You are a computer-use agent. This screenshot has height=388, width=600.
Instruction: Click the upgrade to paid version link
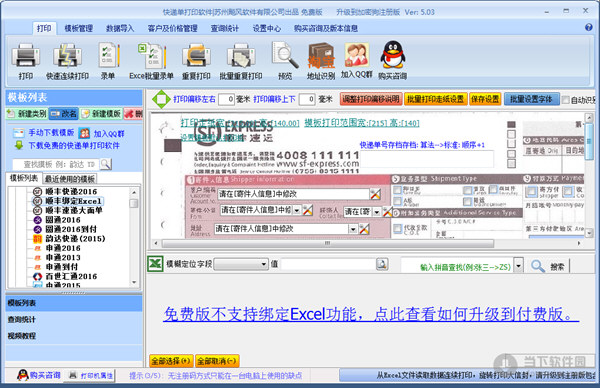click(371, 315)
